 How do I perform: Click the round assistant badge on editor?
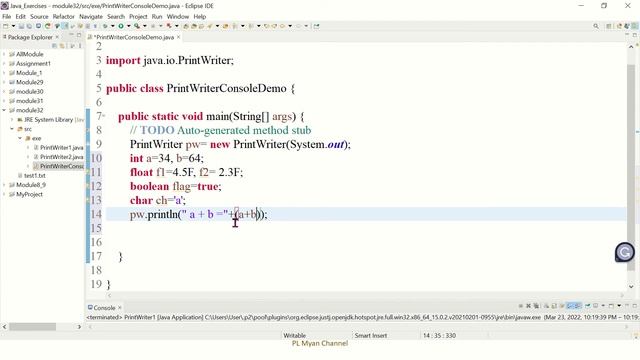pos(624,253)
